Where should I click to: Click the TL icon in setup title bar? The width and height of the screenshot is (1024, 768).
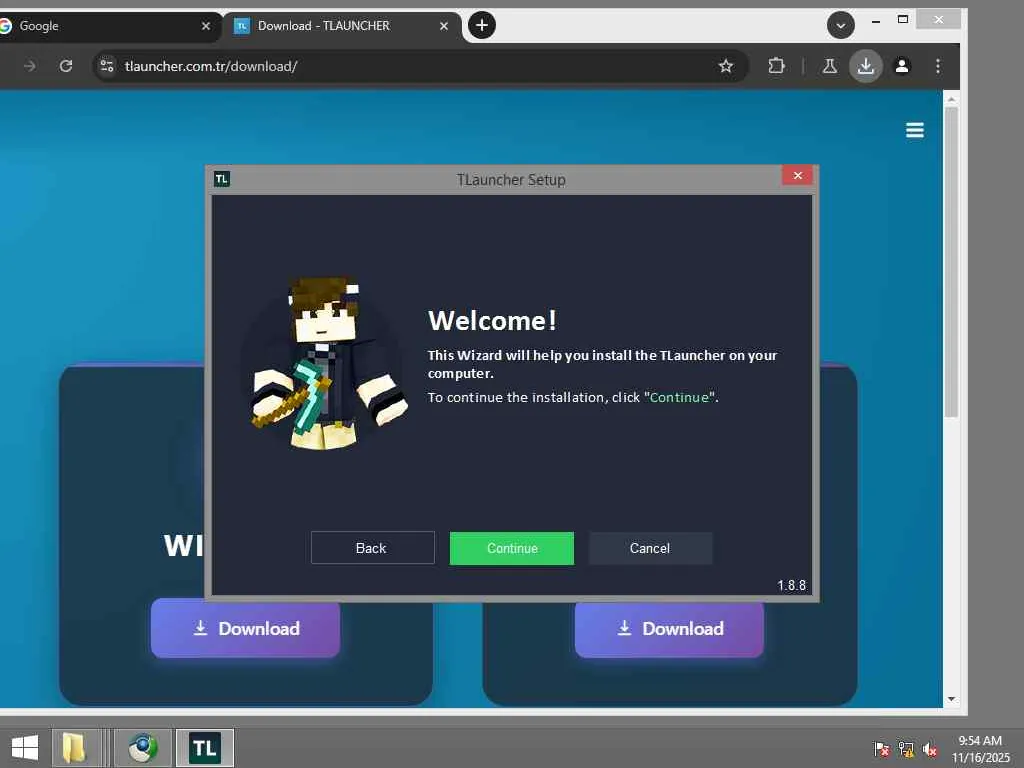tap(221, 179)
